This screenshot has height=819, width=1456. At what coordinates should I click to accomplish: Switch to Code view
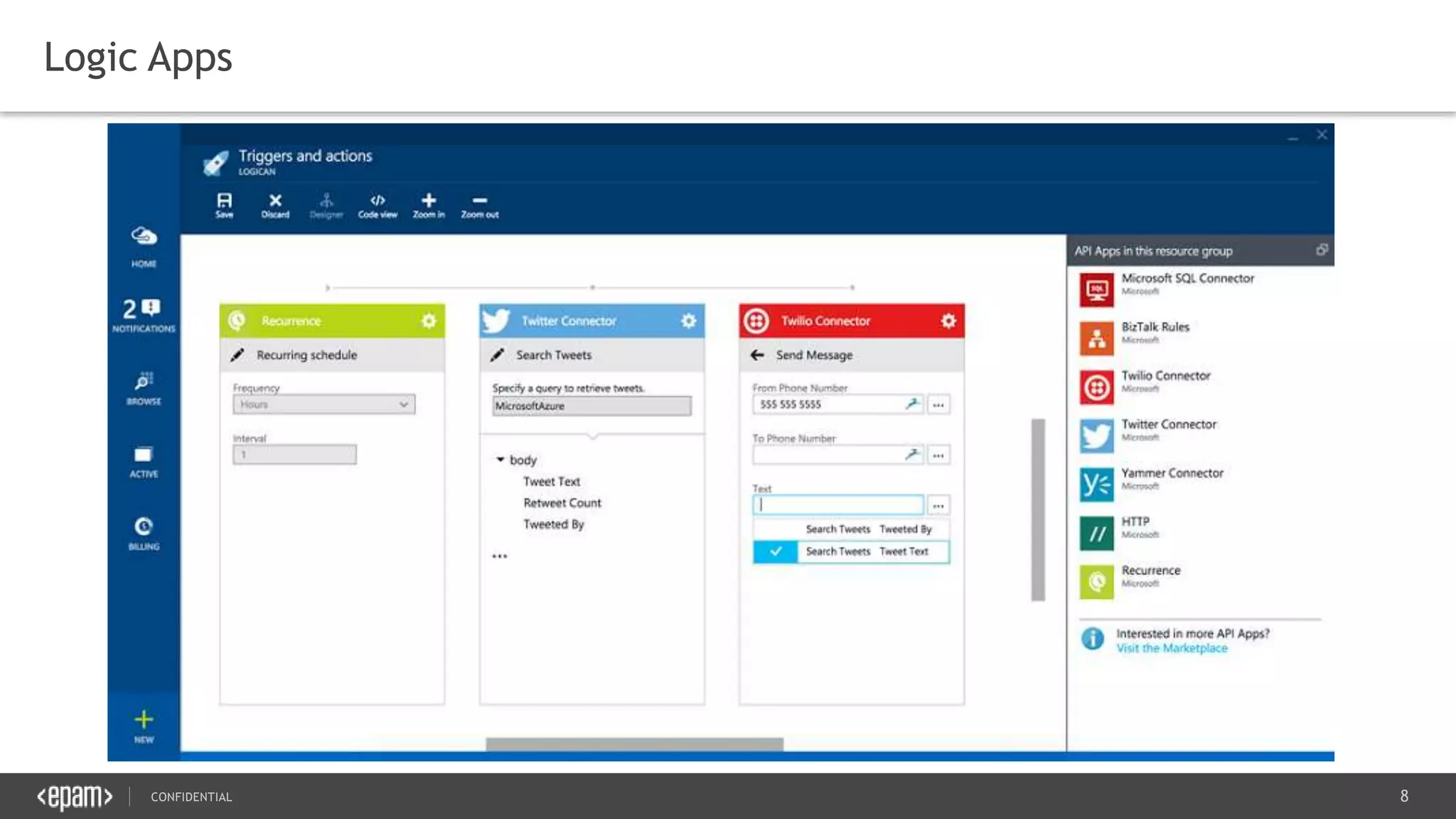click(x=378, y=205)
